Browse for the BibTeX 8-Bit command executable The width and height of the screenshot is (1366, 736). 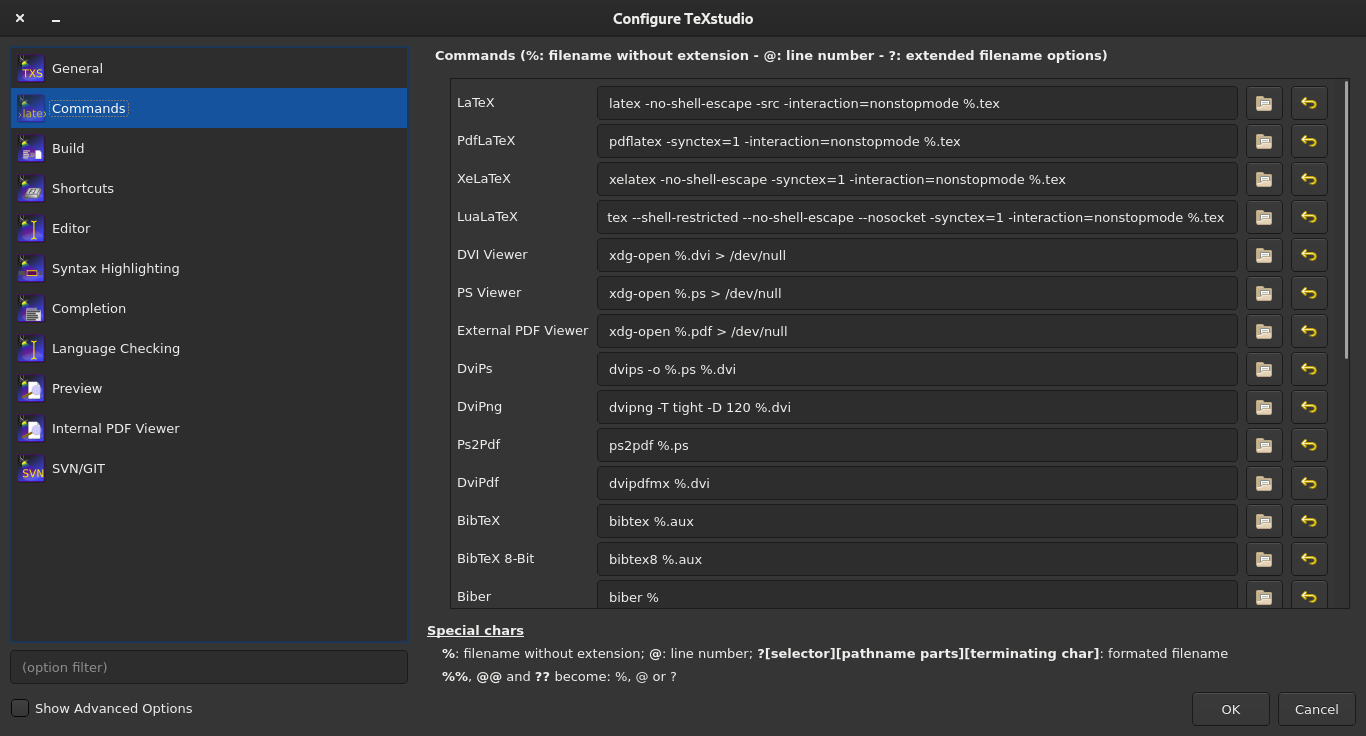[x=1264, y=559]
